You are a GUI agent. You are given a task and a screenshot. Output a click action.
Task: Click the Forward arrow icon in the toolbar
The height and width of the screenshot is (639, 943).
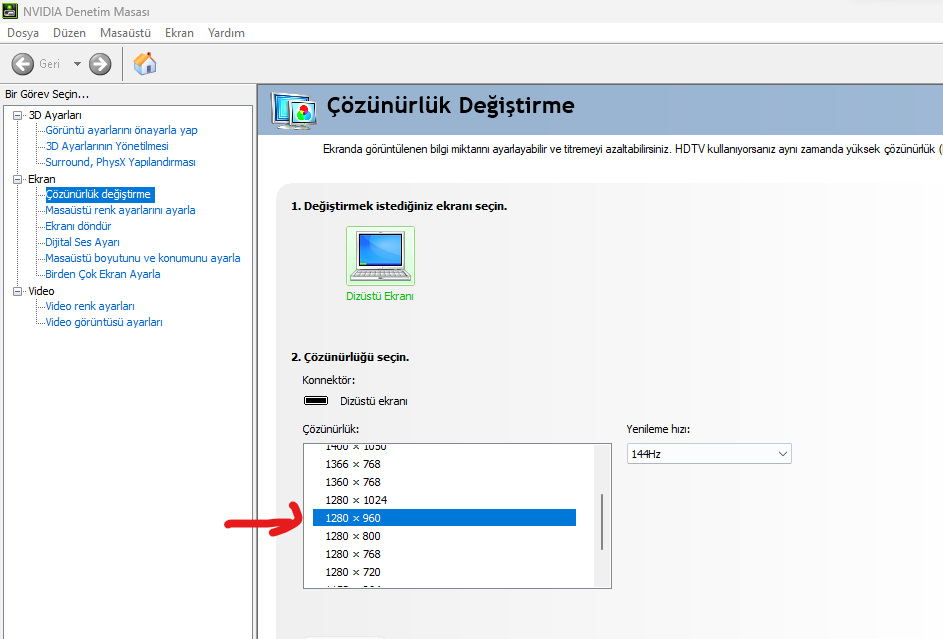coord(100,64)
